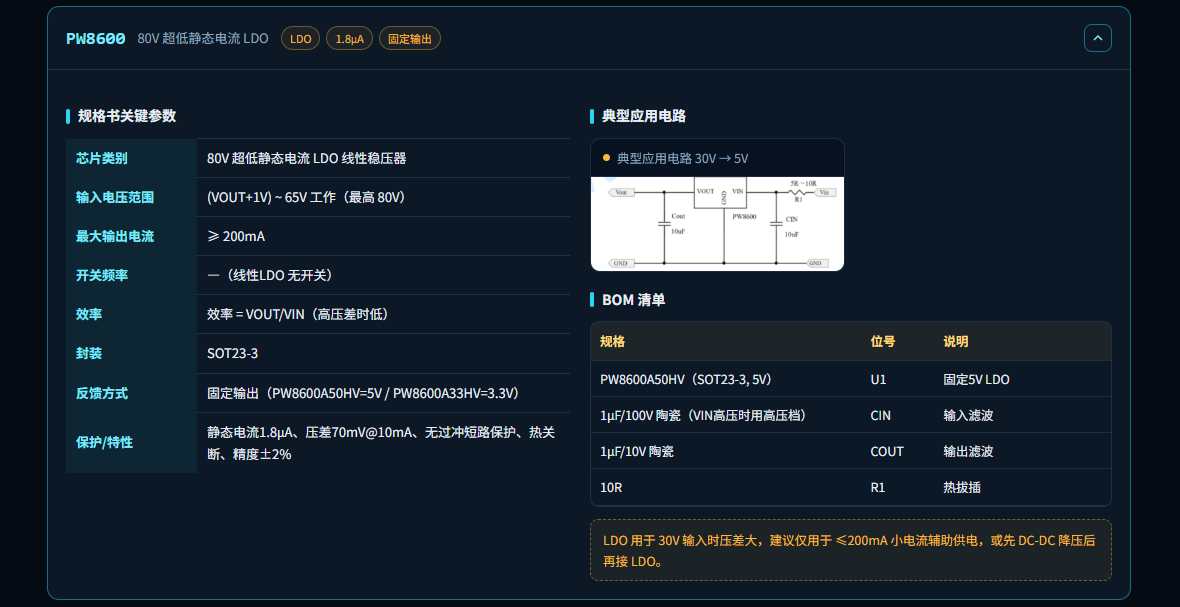Click the SOT23-3 package value
1180x607 pixels.
pos(233,354)
